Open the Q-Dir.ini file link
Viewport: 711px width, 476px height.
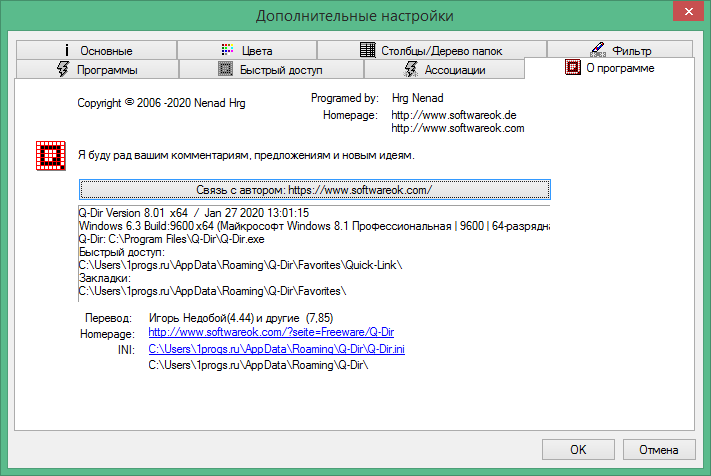[276, 349]
